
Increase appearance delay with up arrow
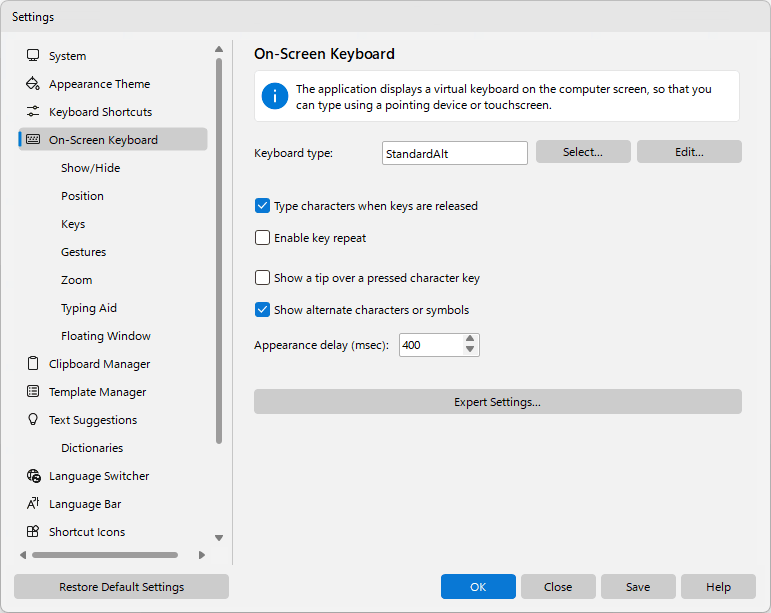470,339
